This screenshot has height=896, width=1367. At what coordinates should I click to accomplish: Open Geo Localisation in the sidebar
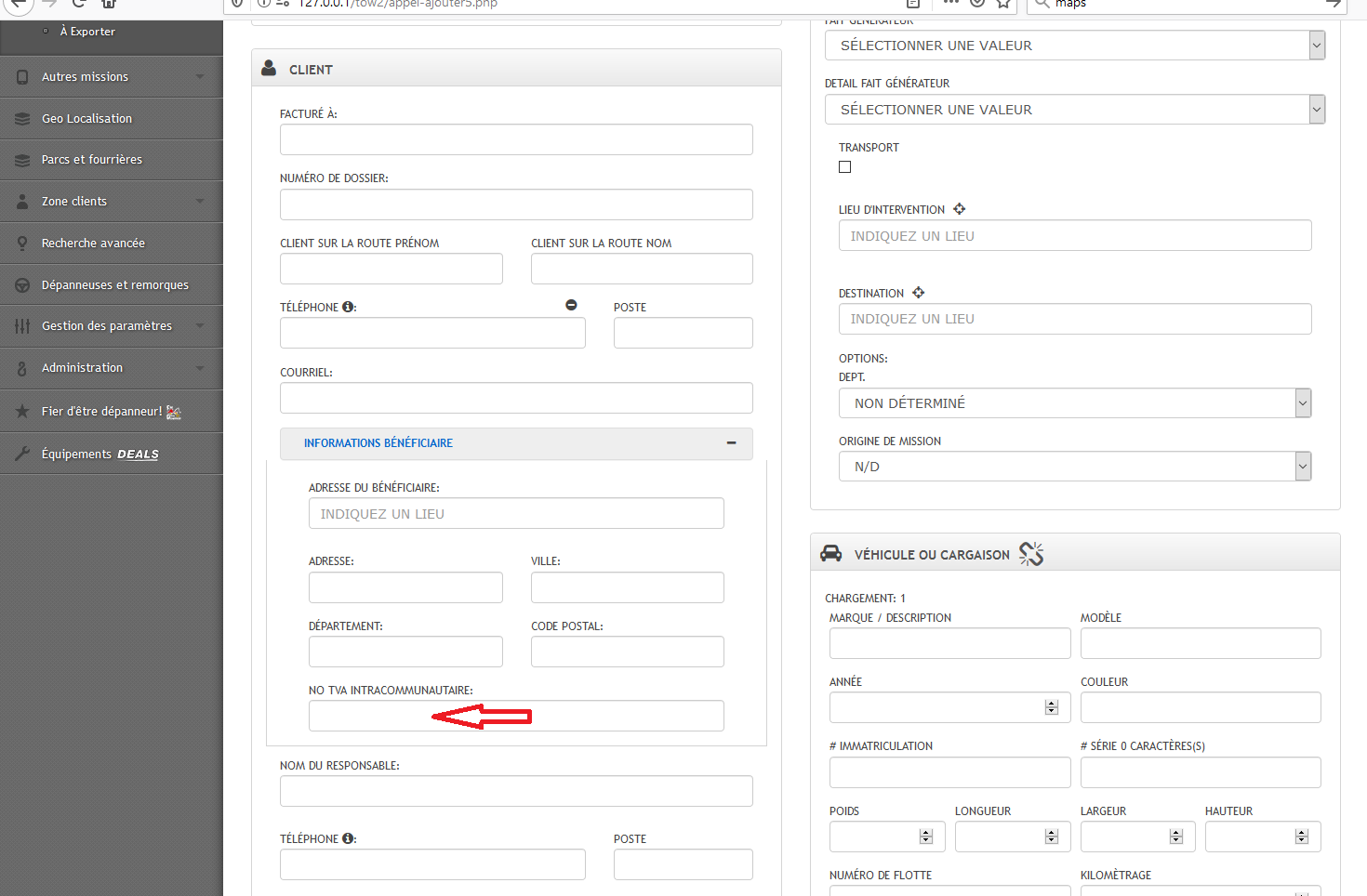point(86,119)
